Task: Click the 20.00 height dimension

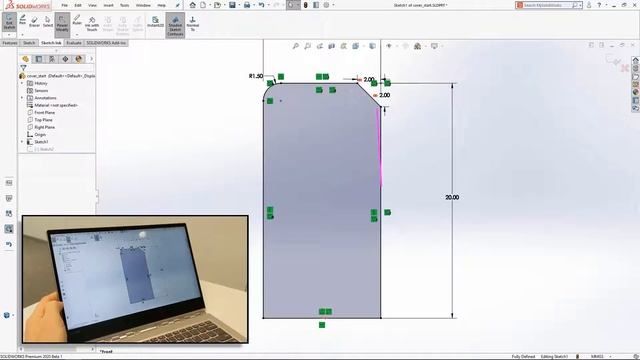Action: [452, 197]
